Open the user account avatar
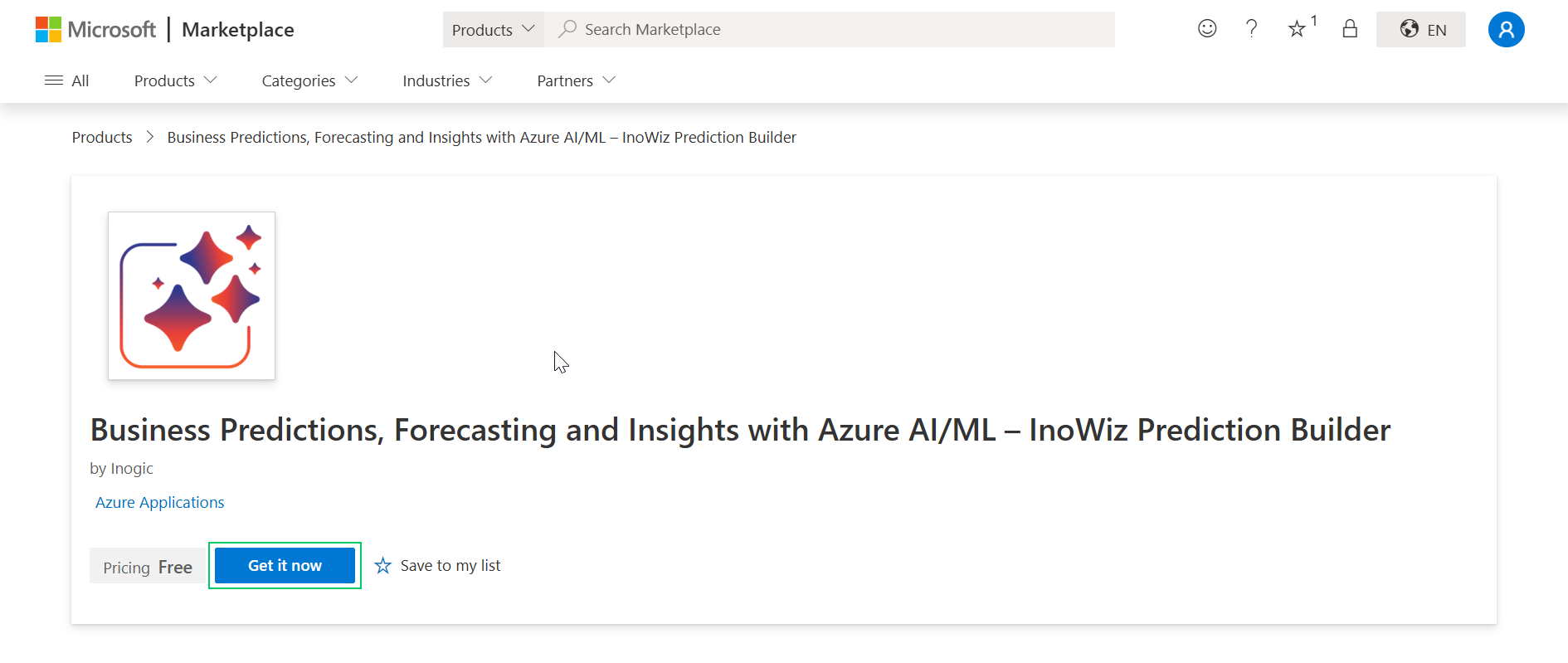Image resolution: width=1568 pixels, height=663 pixels. click(x=1506, y=30)
